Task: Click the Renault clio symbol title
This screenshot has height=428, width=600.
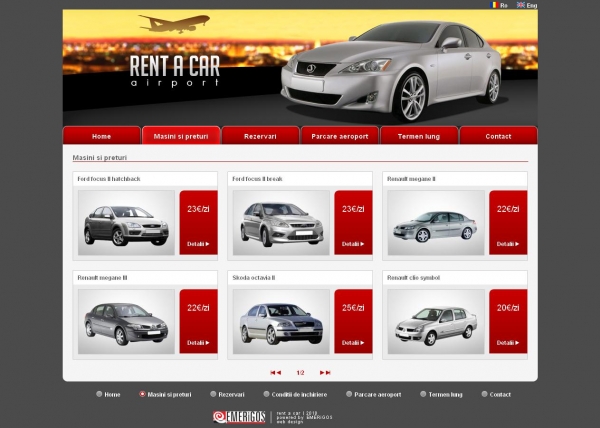Action: tap(413, 278)
